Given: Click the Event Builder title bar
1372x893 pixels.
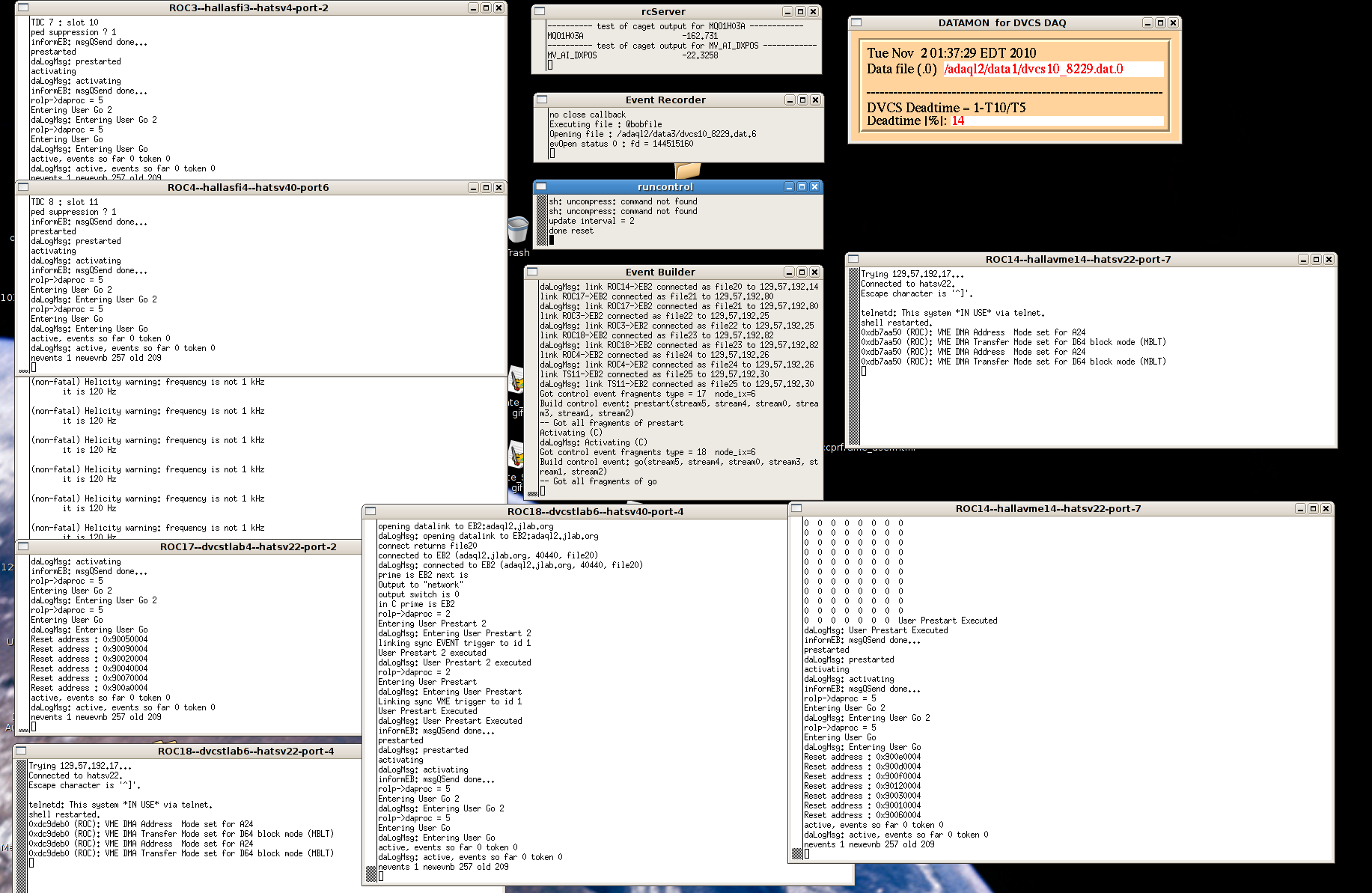Looking at the screenshot, I should point(660,272).
